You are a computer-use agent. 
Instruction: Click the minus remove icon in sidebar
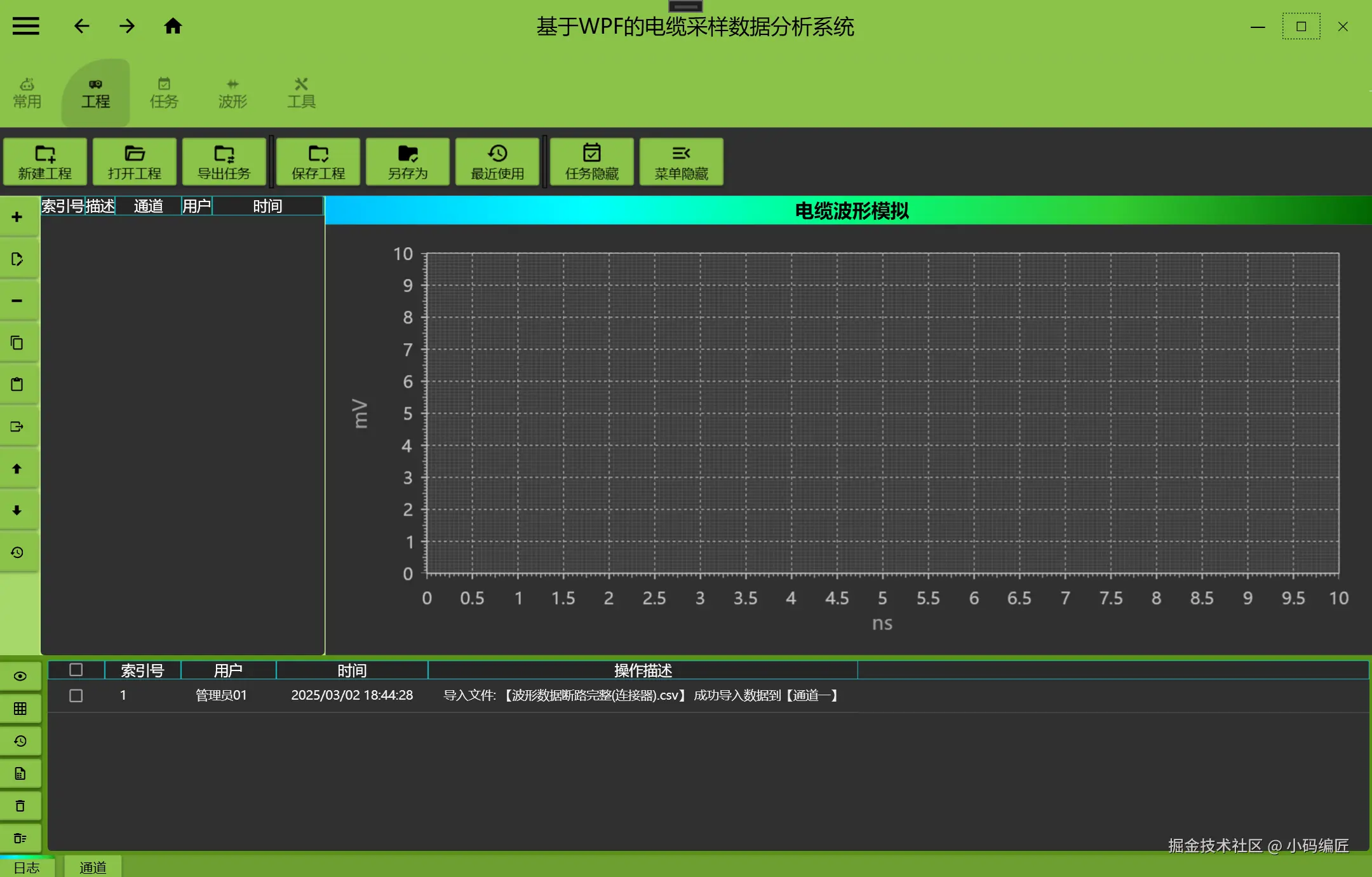pyautogui.click(x=17, y=301)
